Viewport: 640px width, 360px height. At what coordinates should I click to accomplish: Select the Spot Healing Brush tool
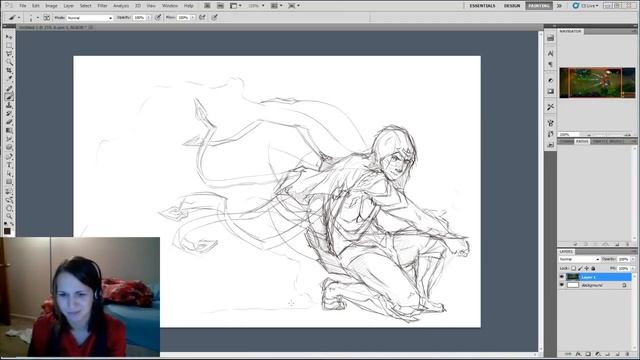click(9, 88)
